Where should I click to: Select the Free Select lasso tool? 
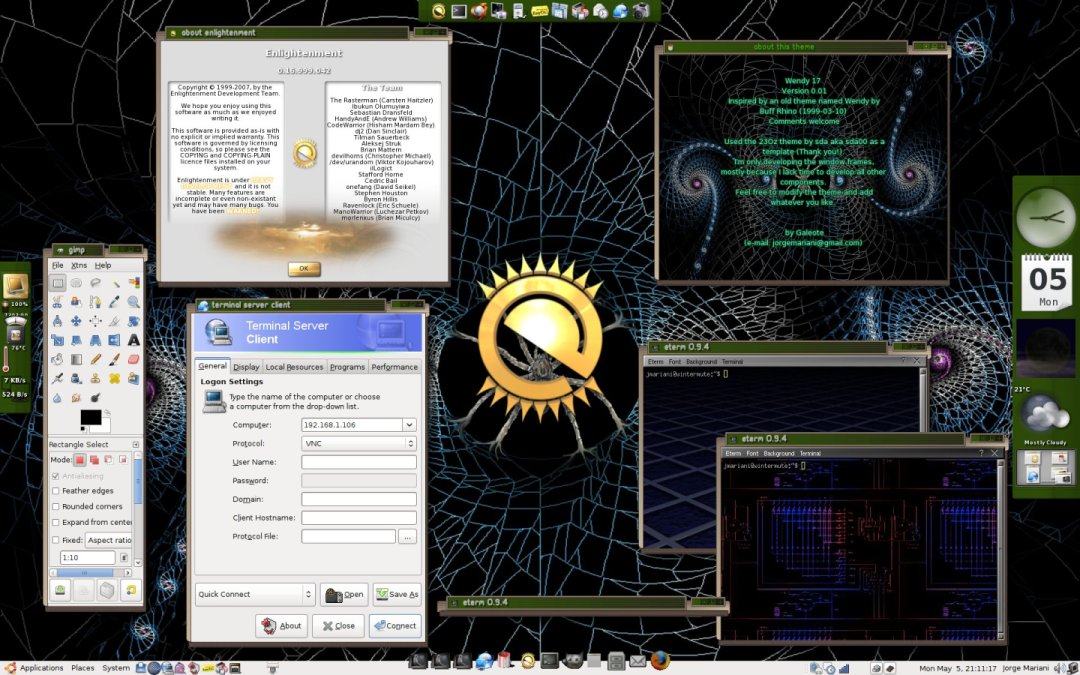(96, 283)
